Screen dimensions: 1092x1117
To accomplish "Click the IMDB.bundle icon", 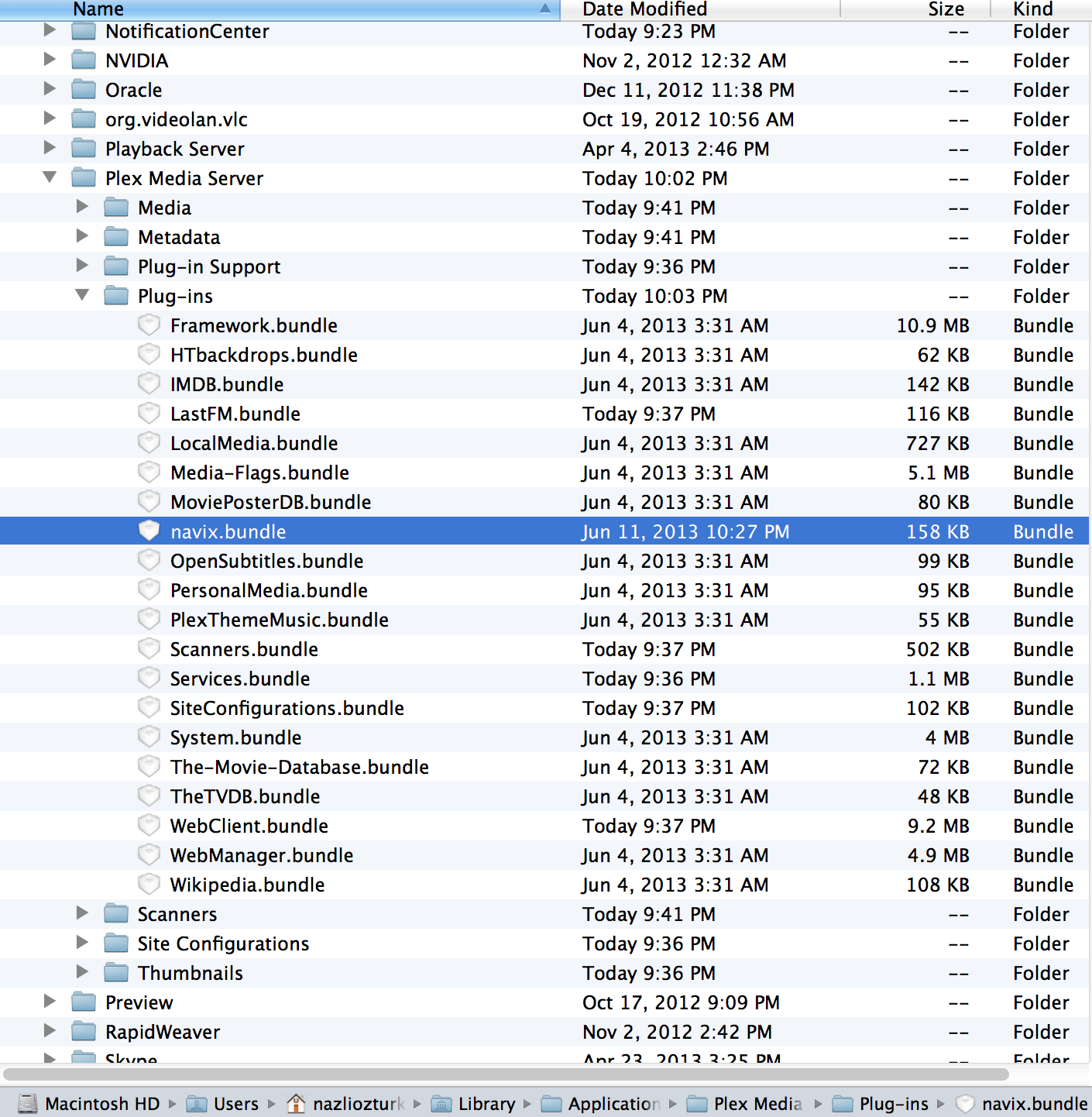I will [x=149, y=384].
